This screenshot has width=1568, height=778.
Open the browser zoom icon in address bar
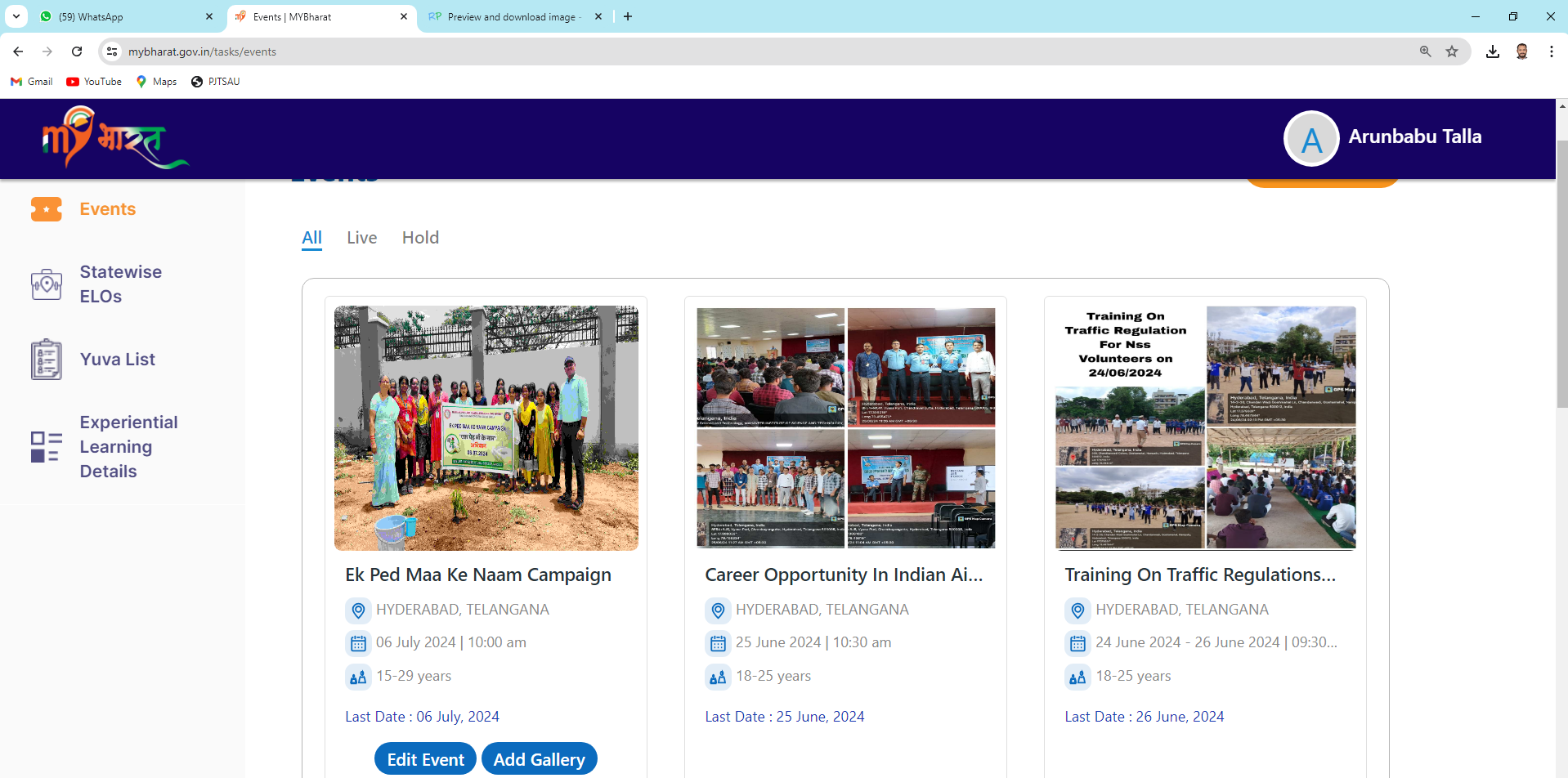[1426, 51]
